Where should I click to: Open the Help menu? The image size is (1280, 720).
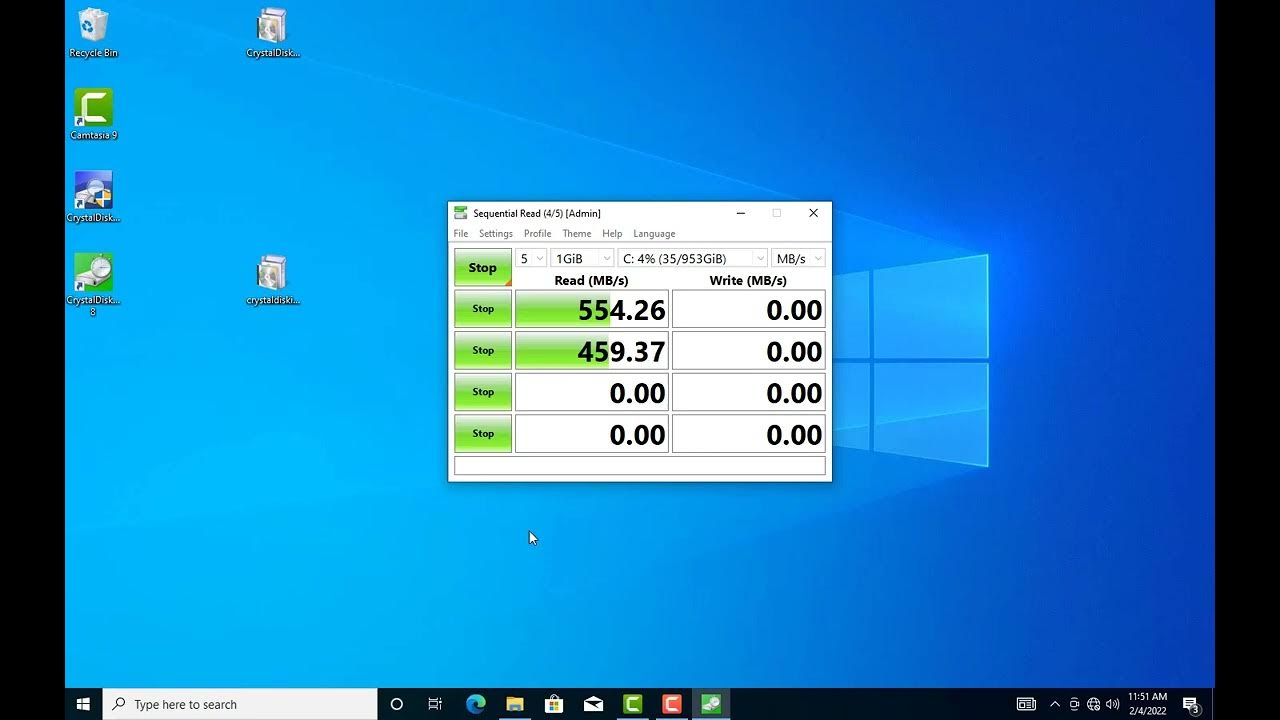[x=612, y=233]
